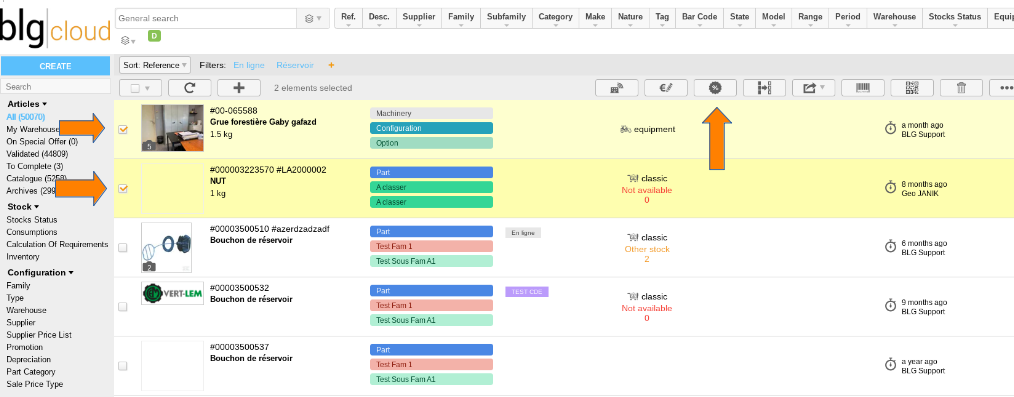Open the Bar Code filter dropdown
The height and width of the screenshot is (397, 1014).
coord(700,19)
